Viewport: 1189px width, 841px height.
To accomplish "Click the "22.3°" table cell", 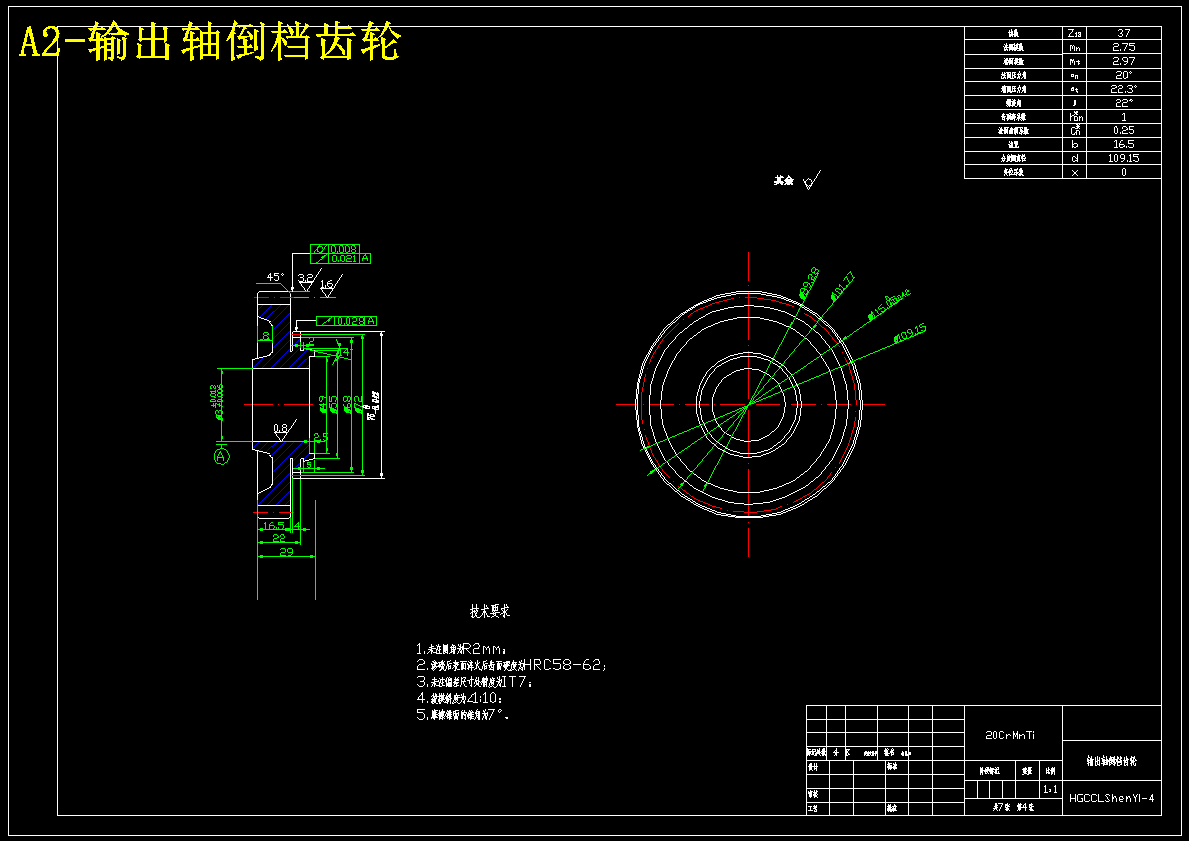I will pyautogui.click(x=1124, y=89).
